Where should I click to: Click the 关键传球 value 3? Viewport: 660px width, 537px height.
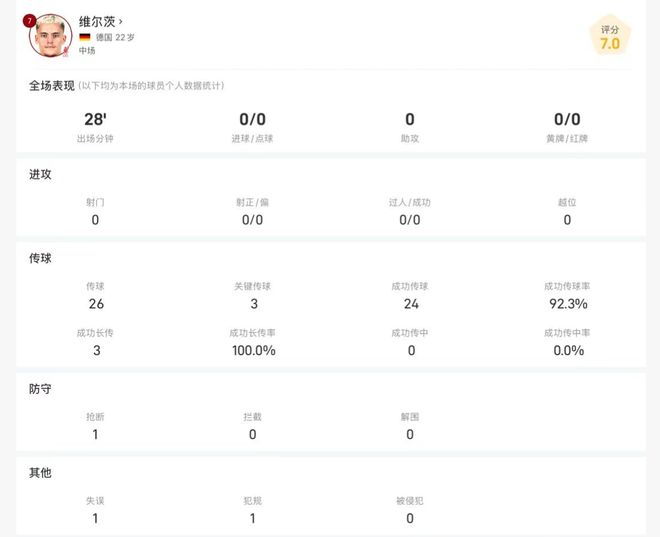coord(252,304)
